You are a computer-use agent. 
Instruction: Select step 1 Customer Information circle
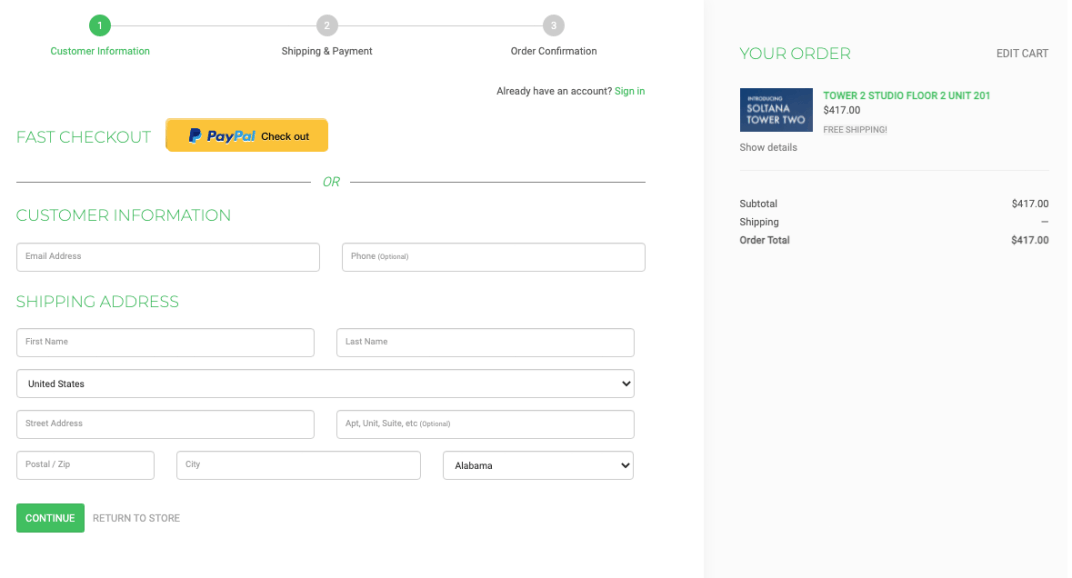tap(100, 26)
